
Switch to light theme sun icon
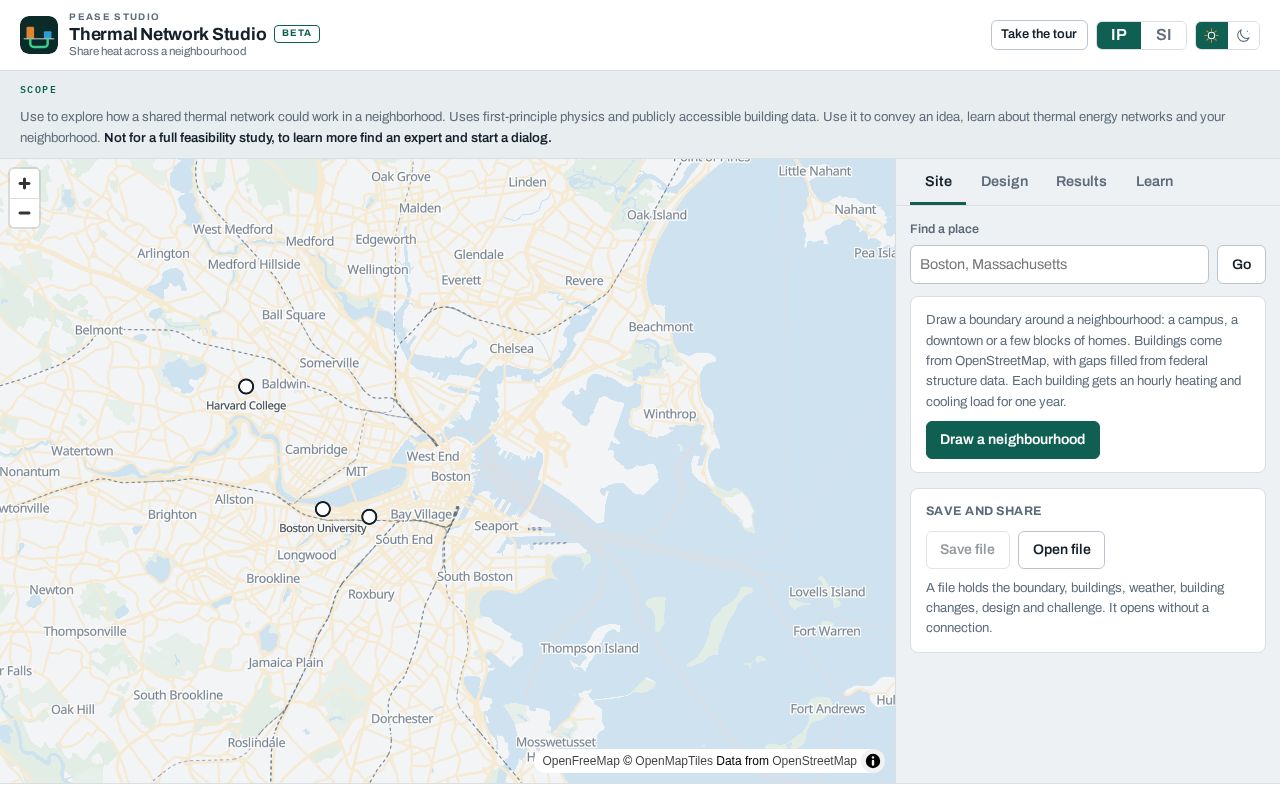pyautogui.click(x=1212, y=35)
